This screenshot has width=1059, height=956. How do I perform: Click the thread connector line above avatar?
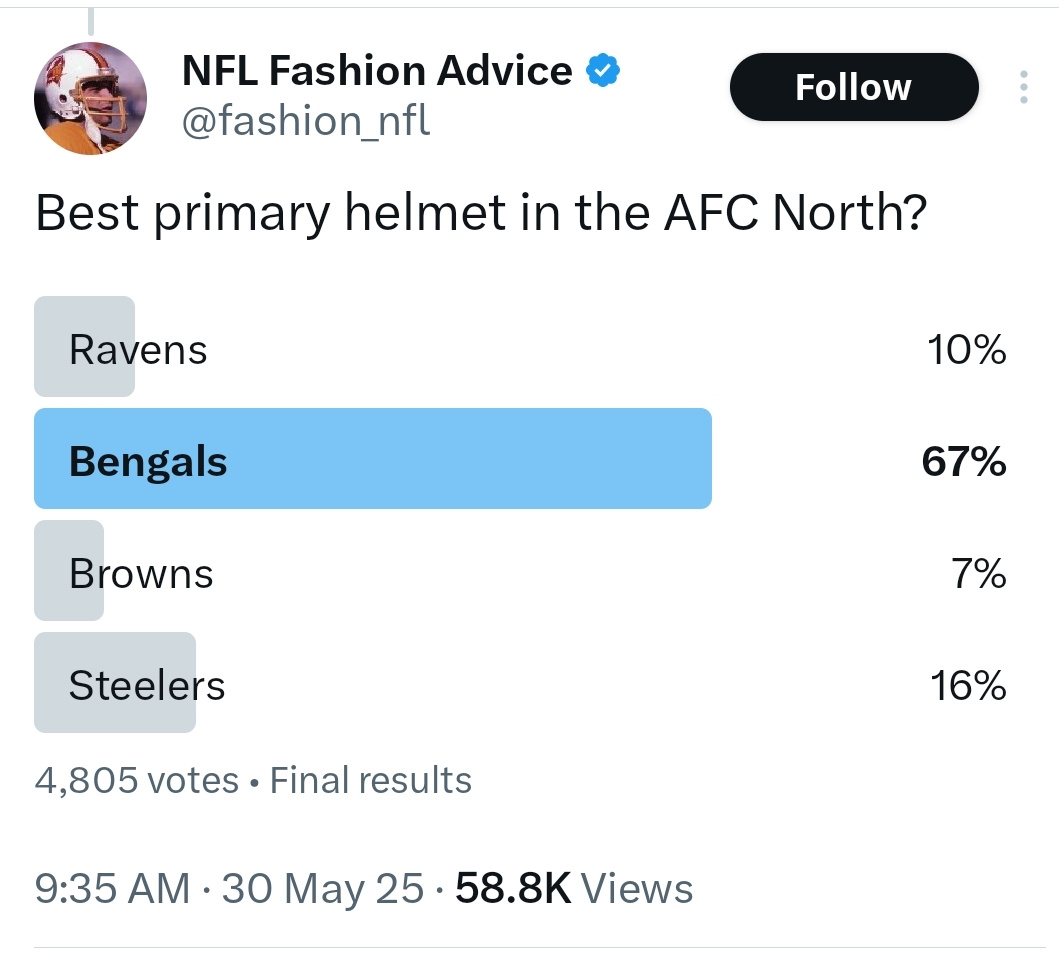pyautogui.click(x=91, y=21)
